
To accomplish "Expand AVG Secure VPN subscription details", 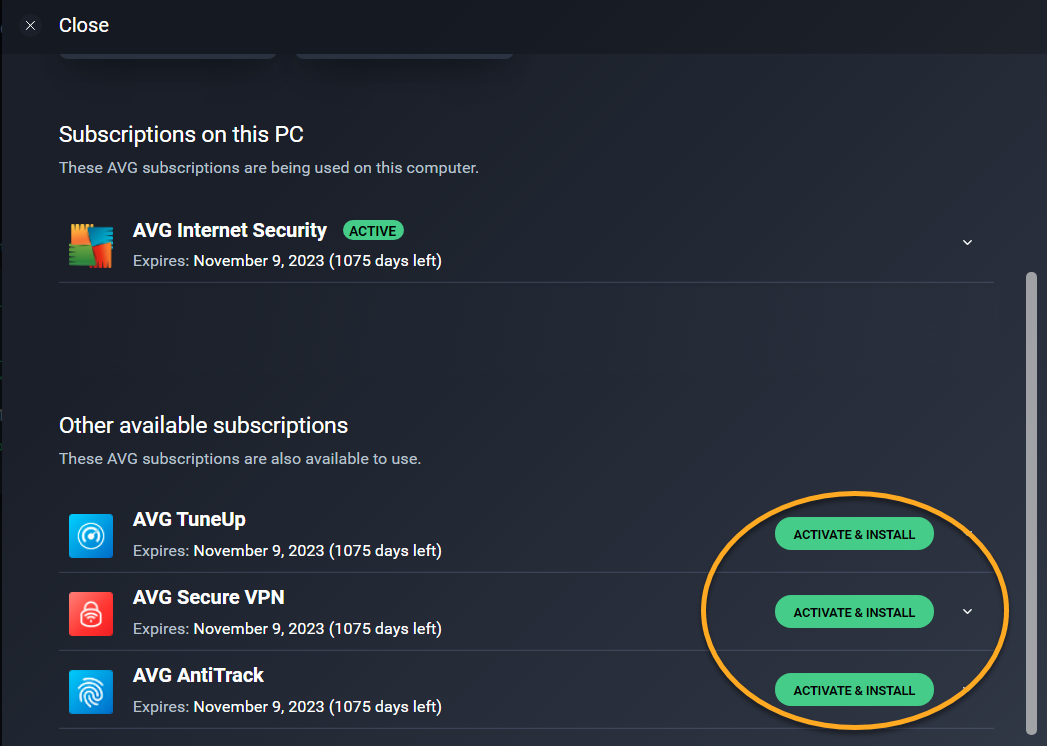I will tap(967, 612).
